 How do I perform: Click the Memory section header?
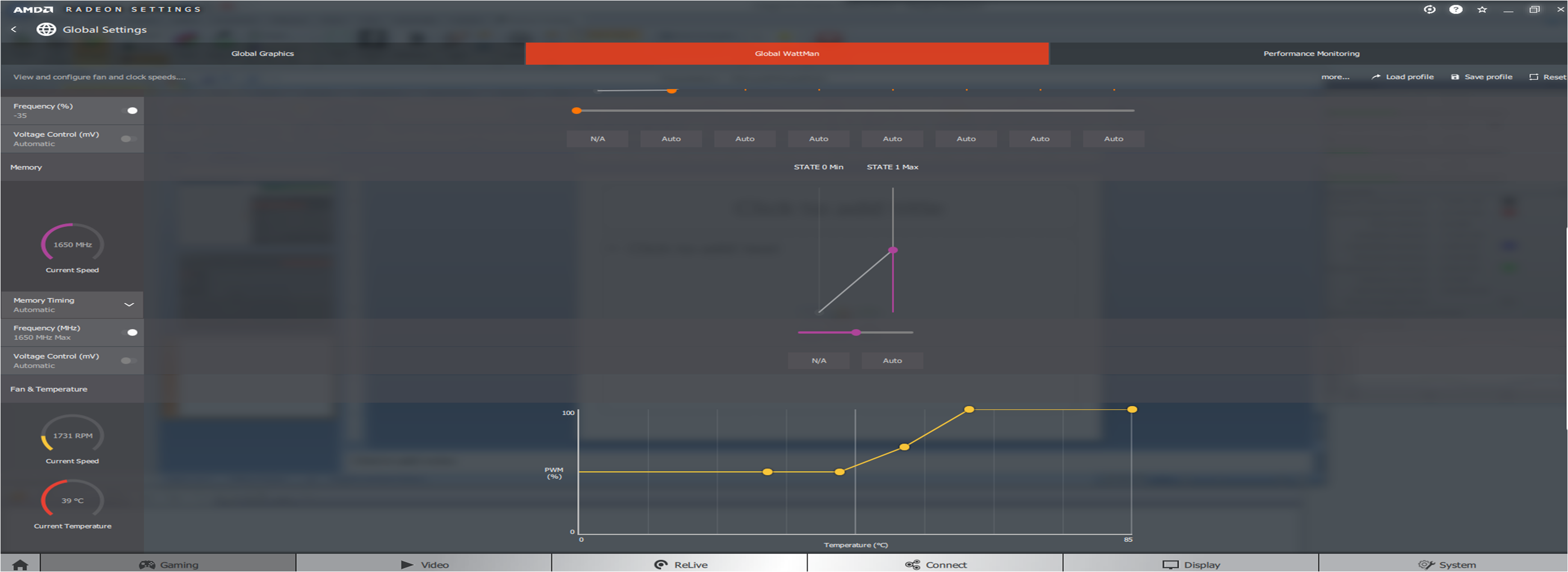tap(72, 167)
